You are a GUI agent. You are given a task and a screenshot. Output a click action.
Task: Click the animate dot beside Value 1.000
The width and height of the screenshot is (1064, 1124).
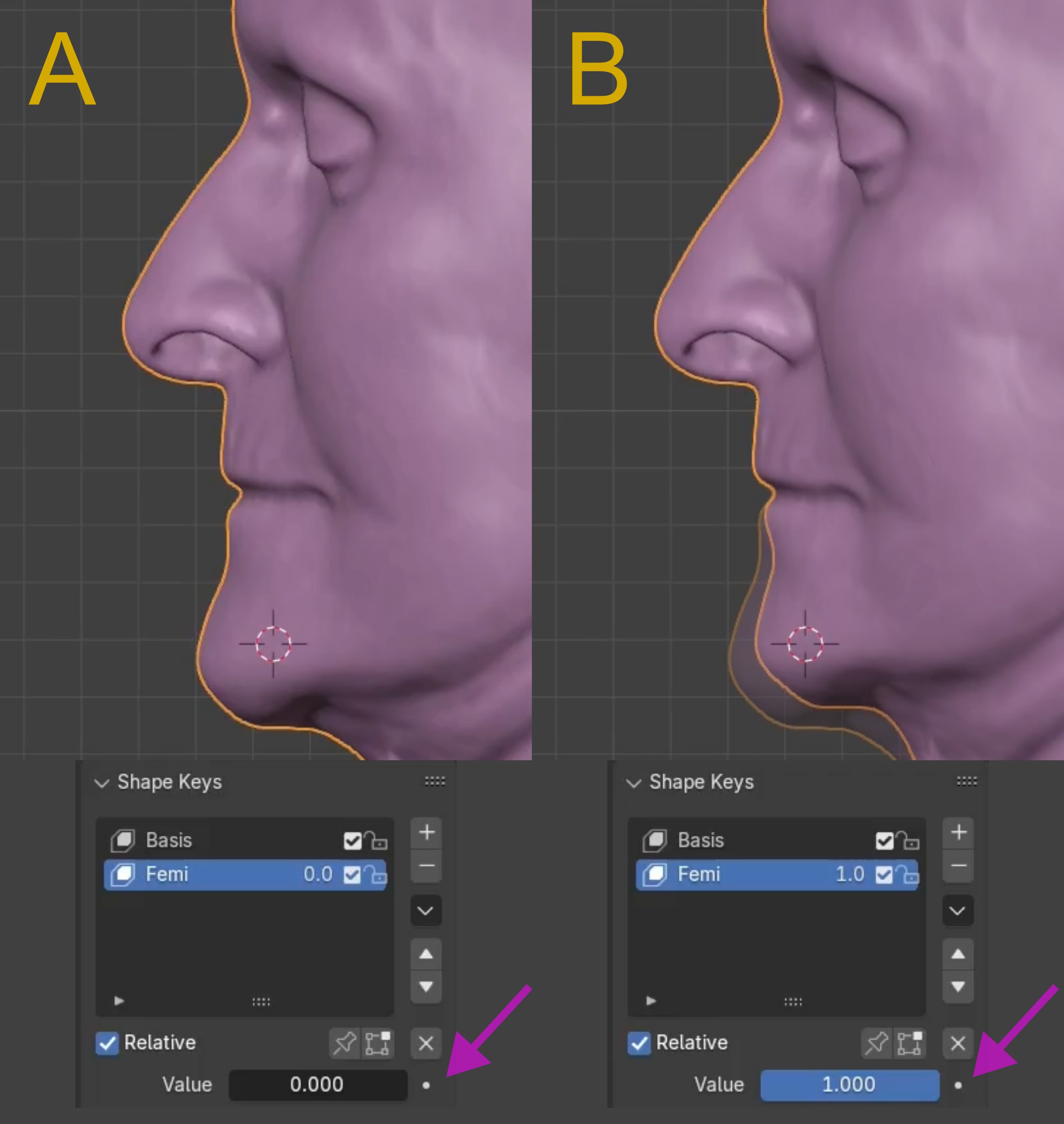coord(958,1085)
